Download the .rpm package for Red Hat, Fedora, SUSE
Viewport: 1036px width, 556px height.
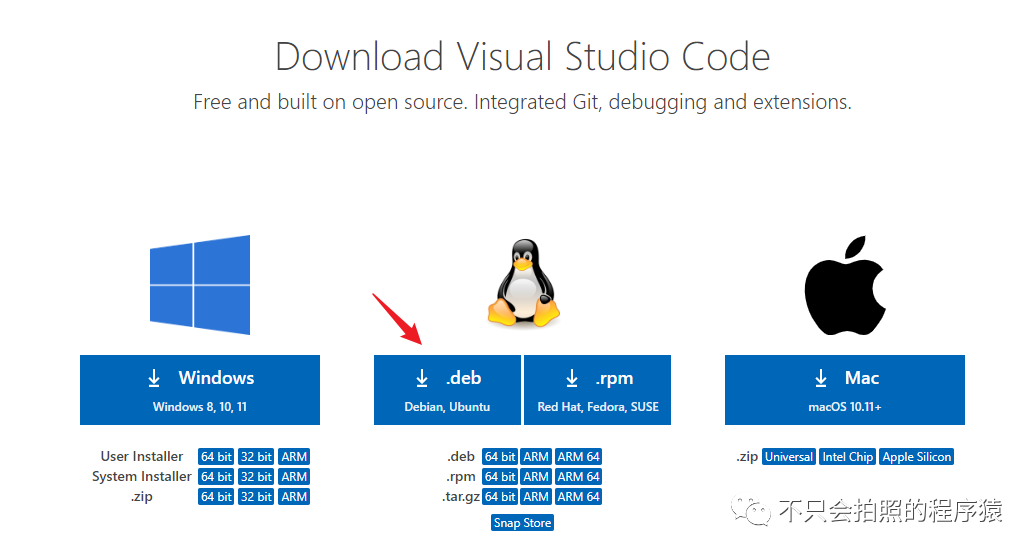pos(597,390)
